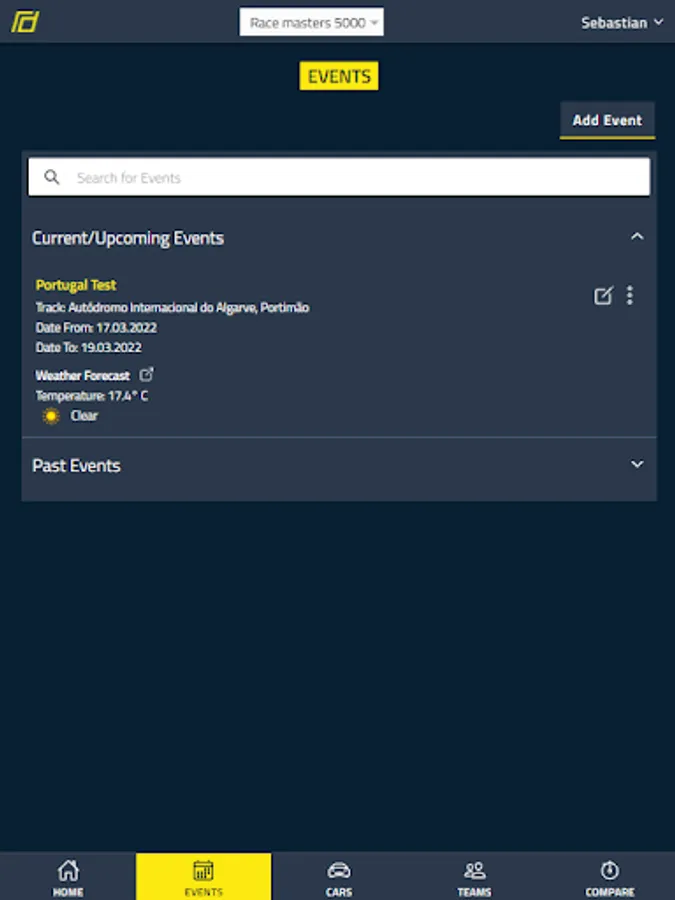
Task: Click the Past Events title
Action: coord(76,465)
